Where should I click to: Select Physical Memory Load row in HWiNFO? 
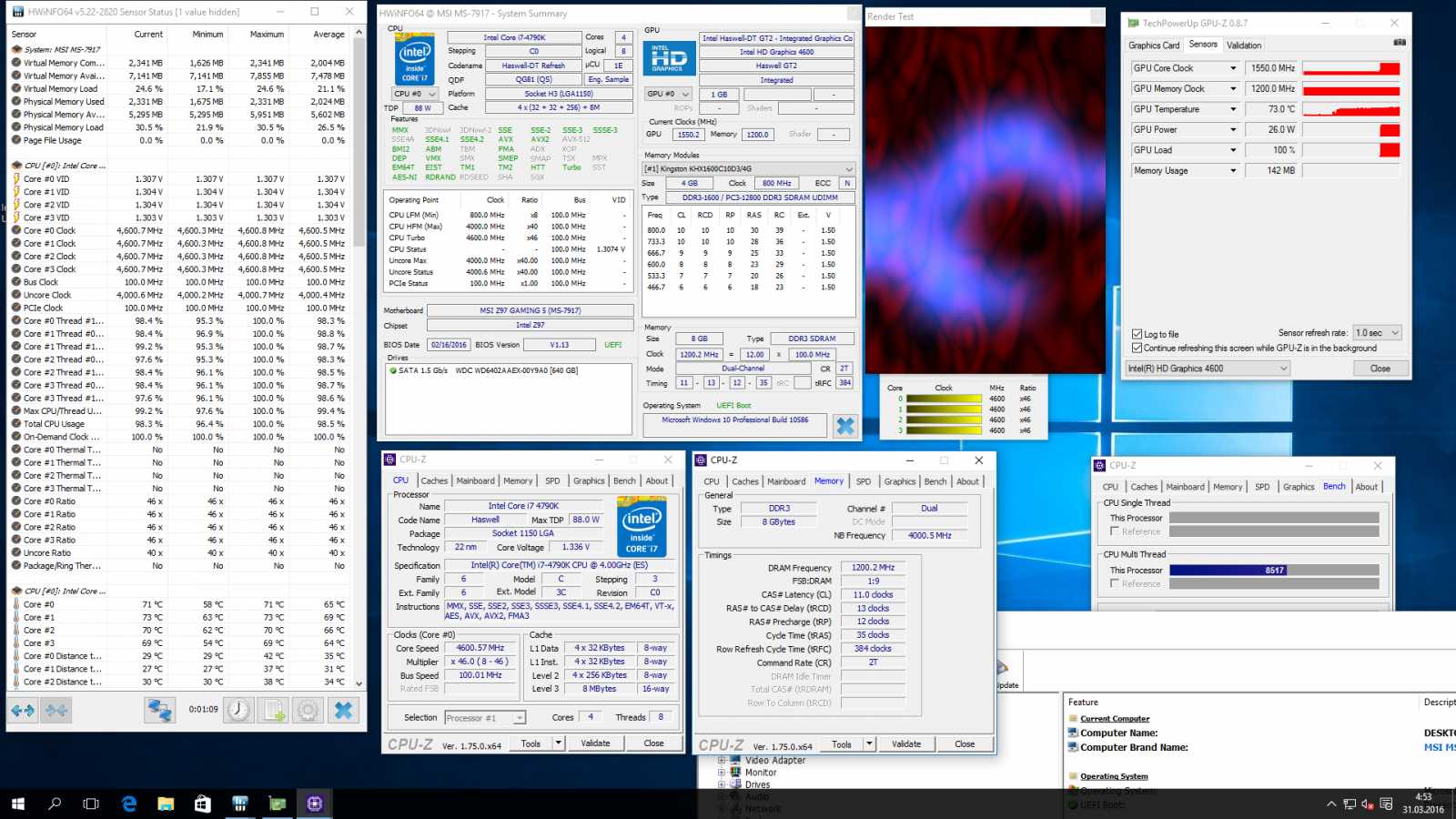click(178, 127)
